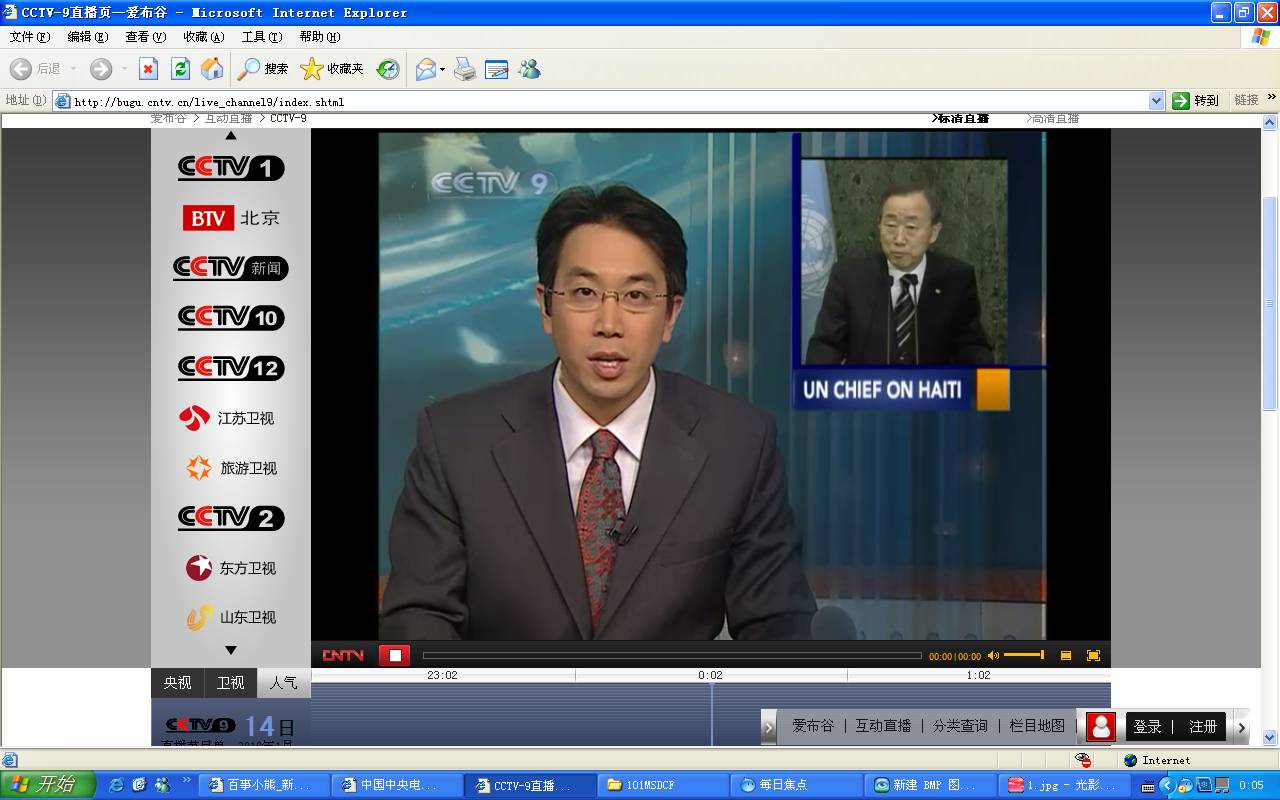1280x800 pixels.
Task: Open the 101MSDCF taskbar window
Action: click(x=664, y=785)
